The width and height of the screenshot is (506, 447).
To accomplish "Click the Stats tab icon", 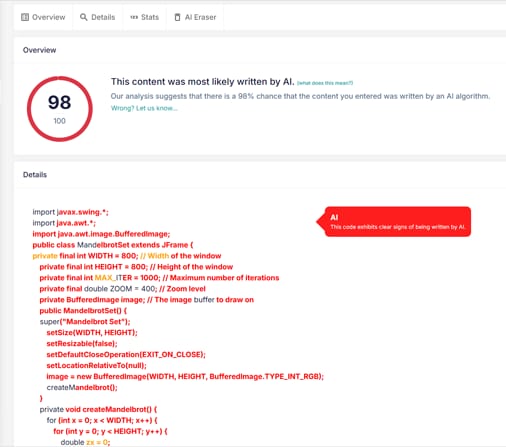I will 134,17.
